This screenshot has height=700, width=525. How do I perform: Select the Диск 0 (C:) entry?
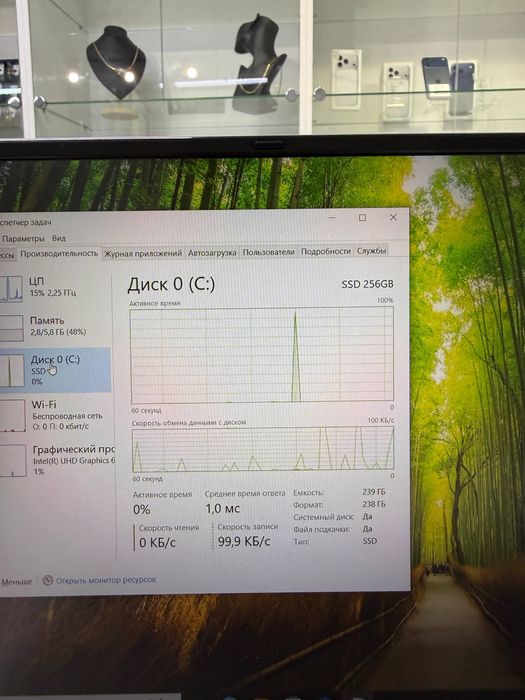tap(54, 371)
